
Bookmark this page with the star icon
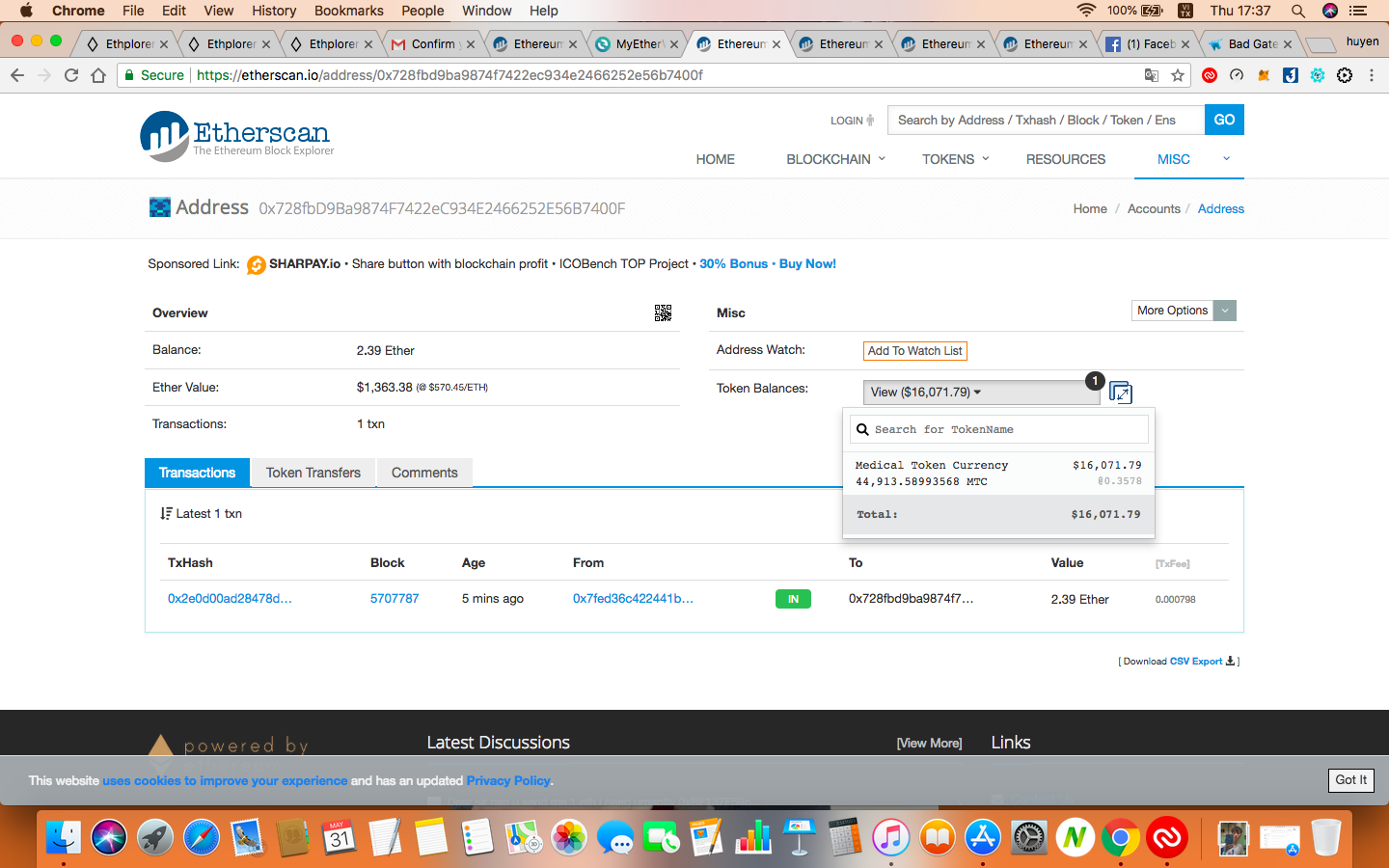[x=1178, y=75]
